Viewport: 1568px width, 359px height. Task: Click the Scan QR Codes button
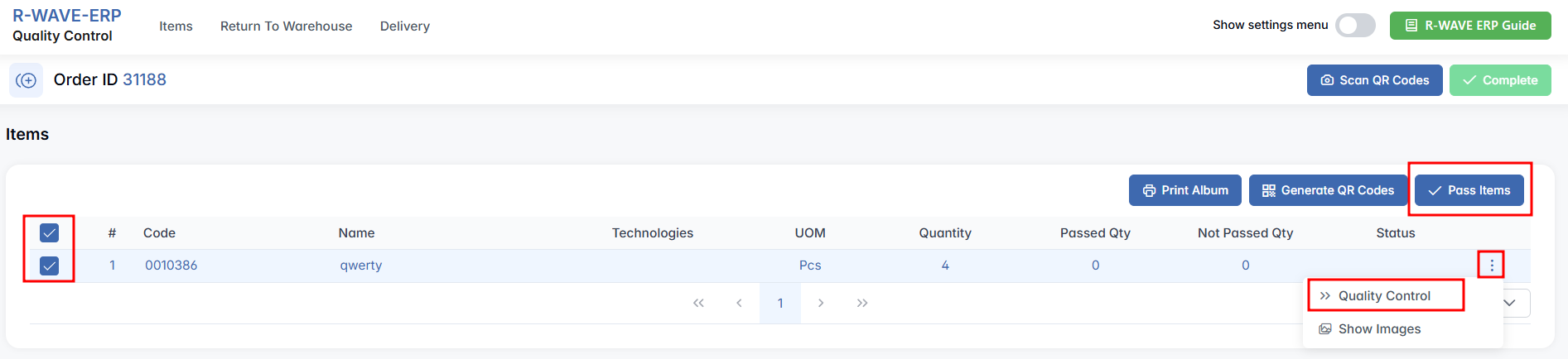point(1374,80)
